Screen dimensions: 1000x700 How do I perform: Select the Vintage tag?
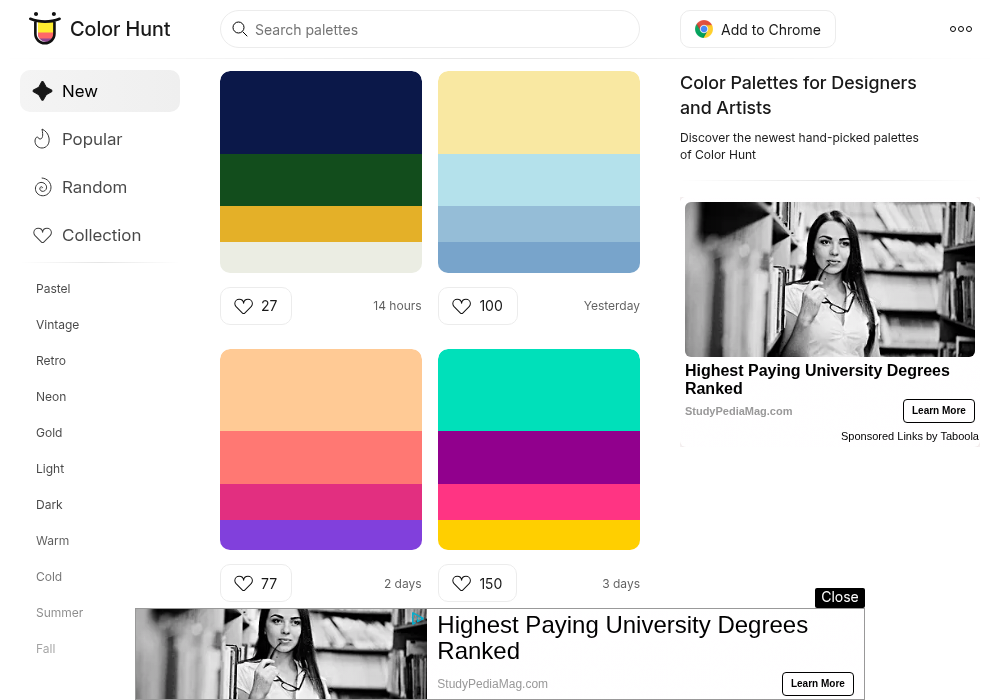57,324
